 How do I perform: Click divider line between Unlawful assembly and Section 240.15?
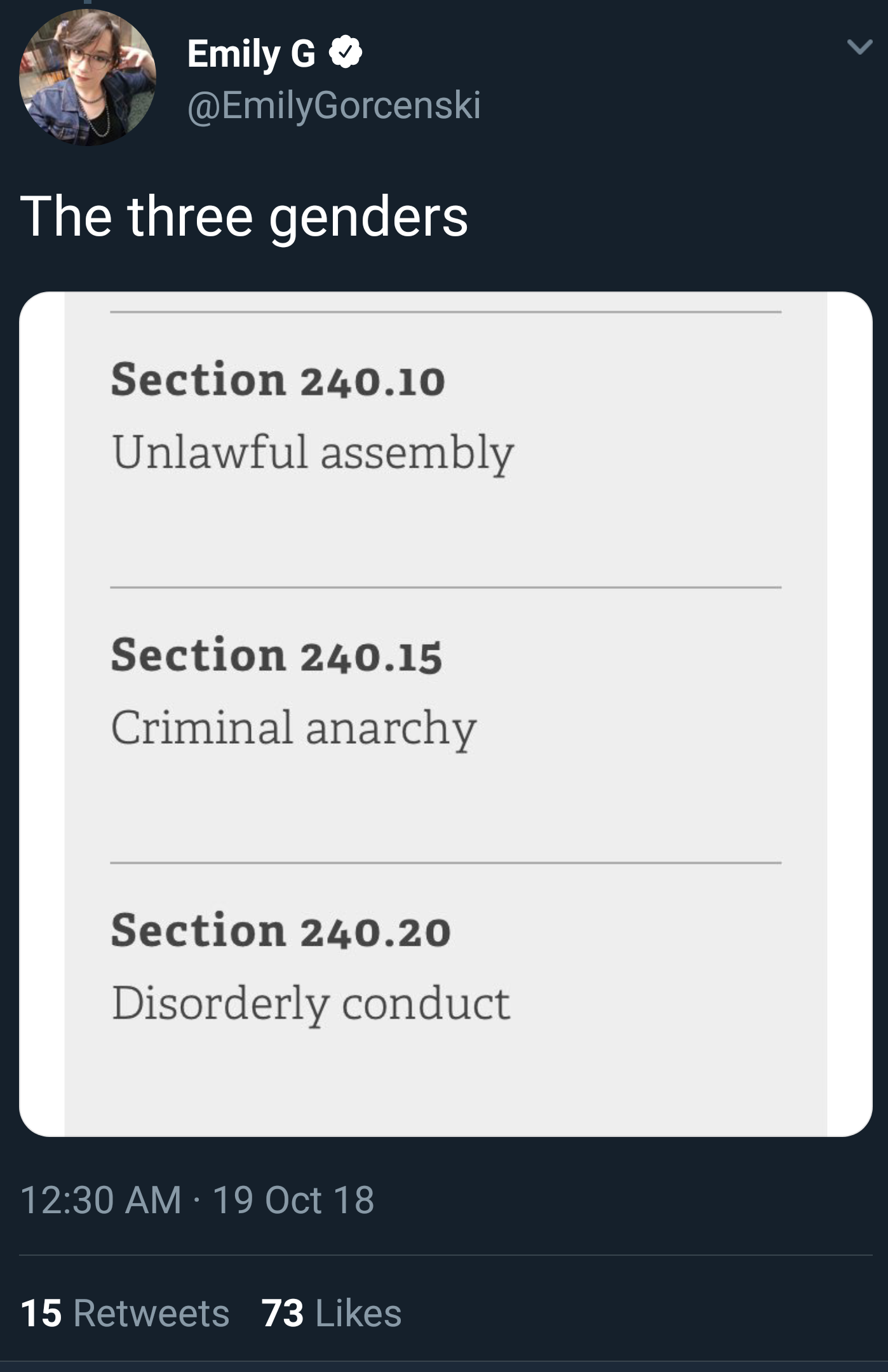pos(445,588)
